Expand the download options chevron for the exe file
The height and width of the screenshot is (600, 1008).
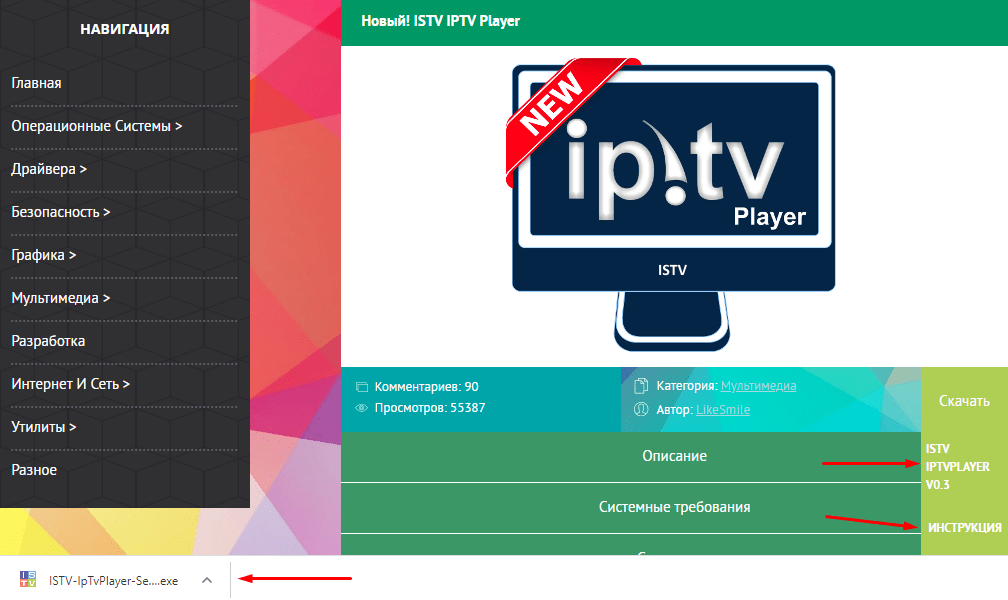(205, 579)
